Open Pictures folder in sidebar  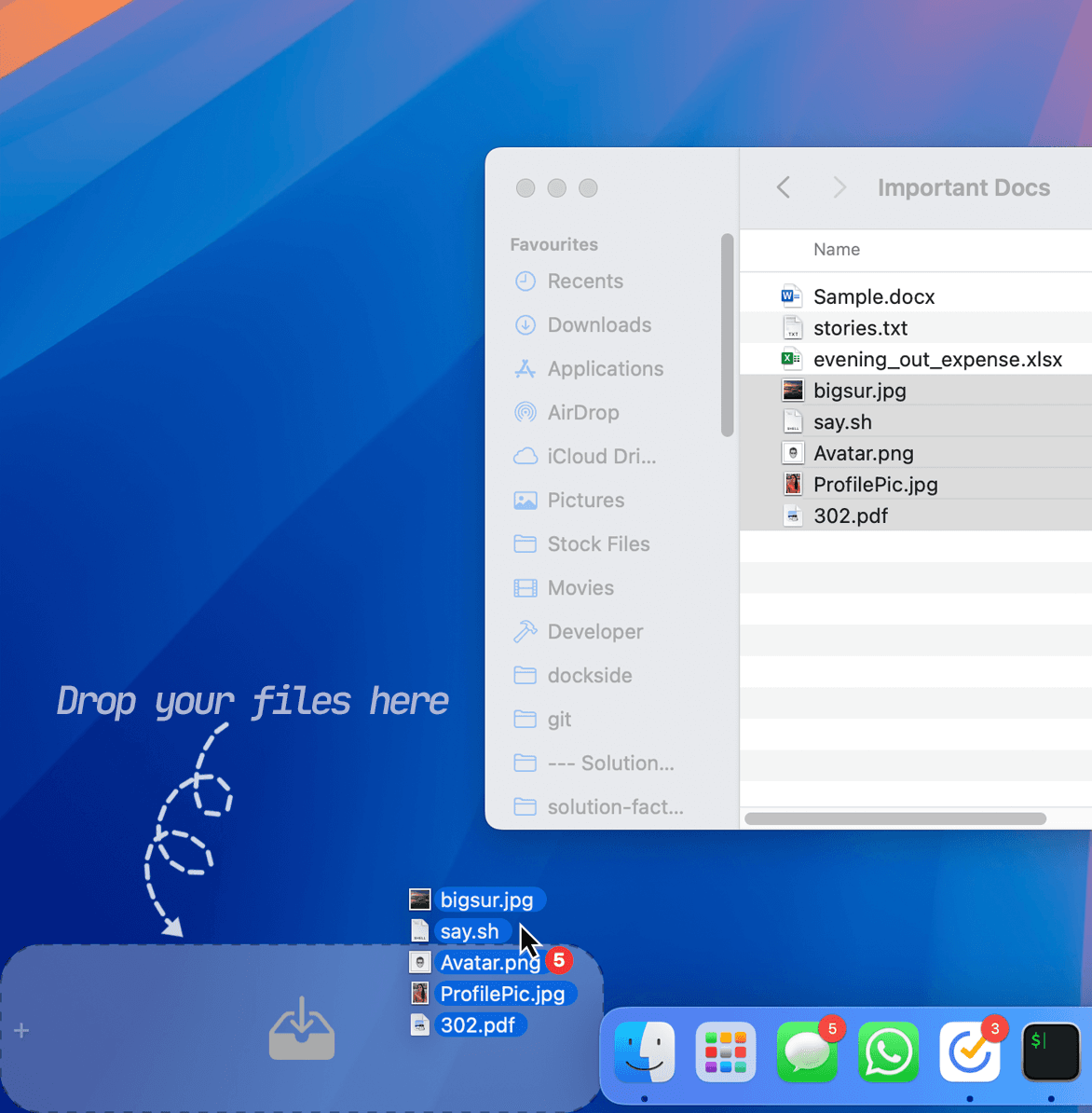(x=568, y=501)
